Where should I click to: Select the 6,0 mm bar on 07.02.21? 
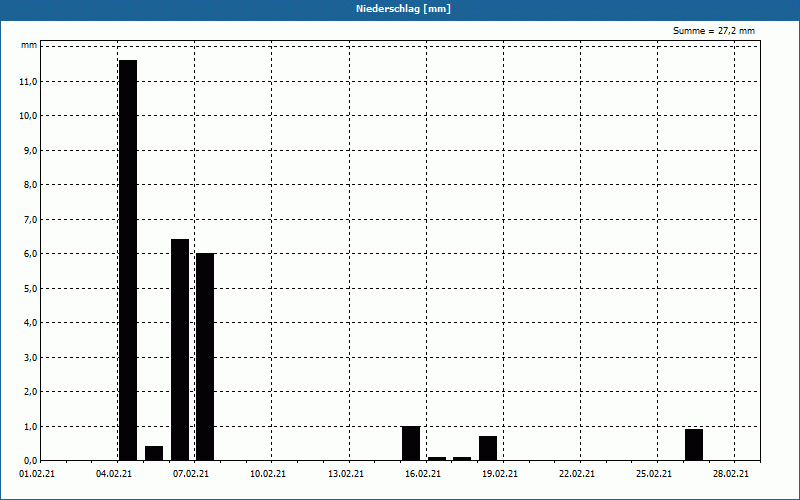(x=205, y=357)
